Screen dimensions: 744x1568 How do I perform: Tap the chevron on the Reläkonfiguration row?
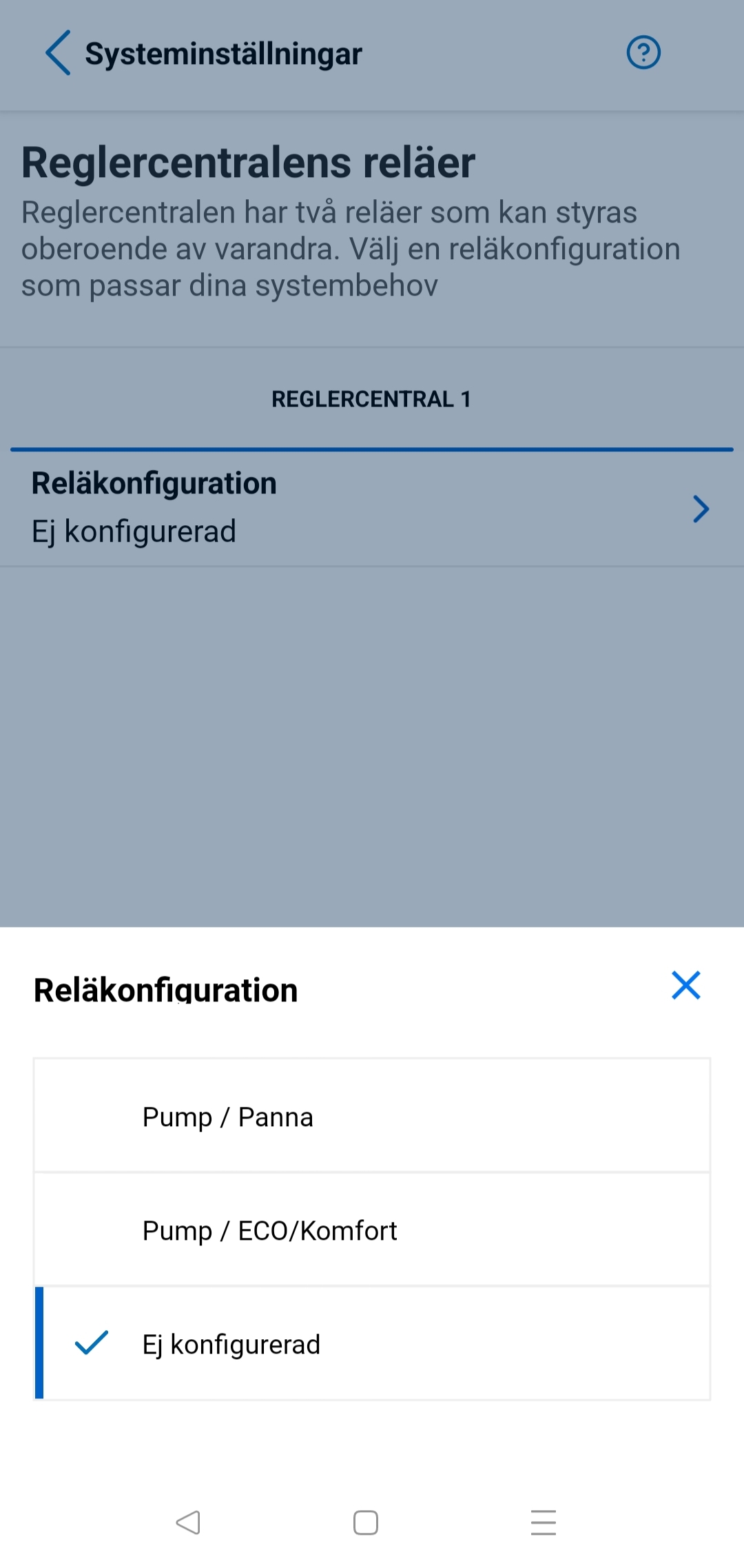click(701, 509)
